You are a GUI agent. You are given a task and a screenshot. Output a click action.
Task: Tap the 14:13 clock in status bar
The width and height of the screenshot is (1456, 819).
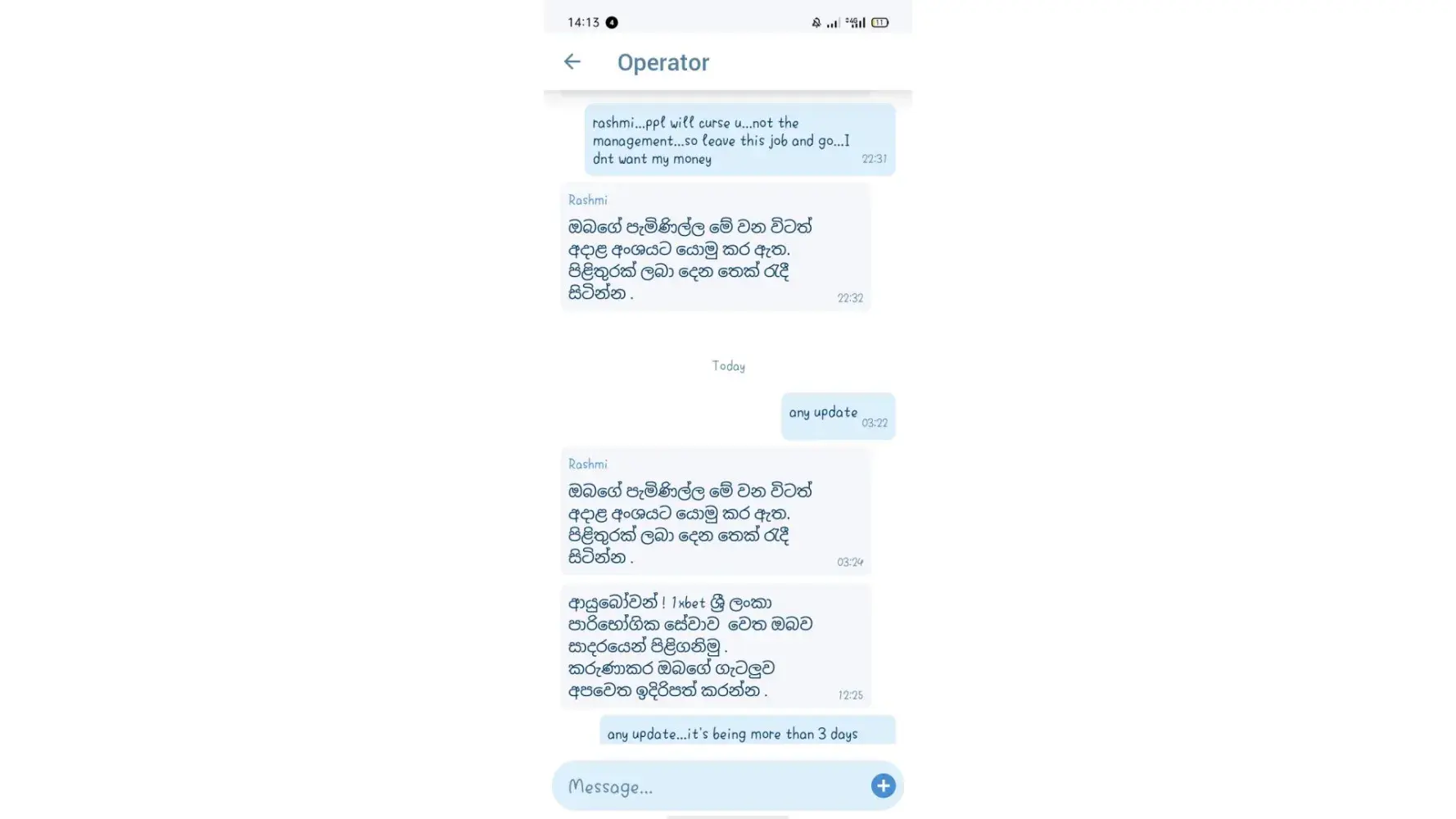583,23
